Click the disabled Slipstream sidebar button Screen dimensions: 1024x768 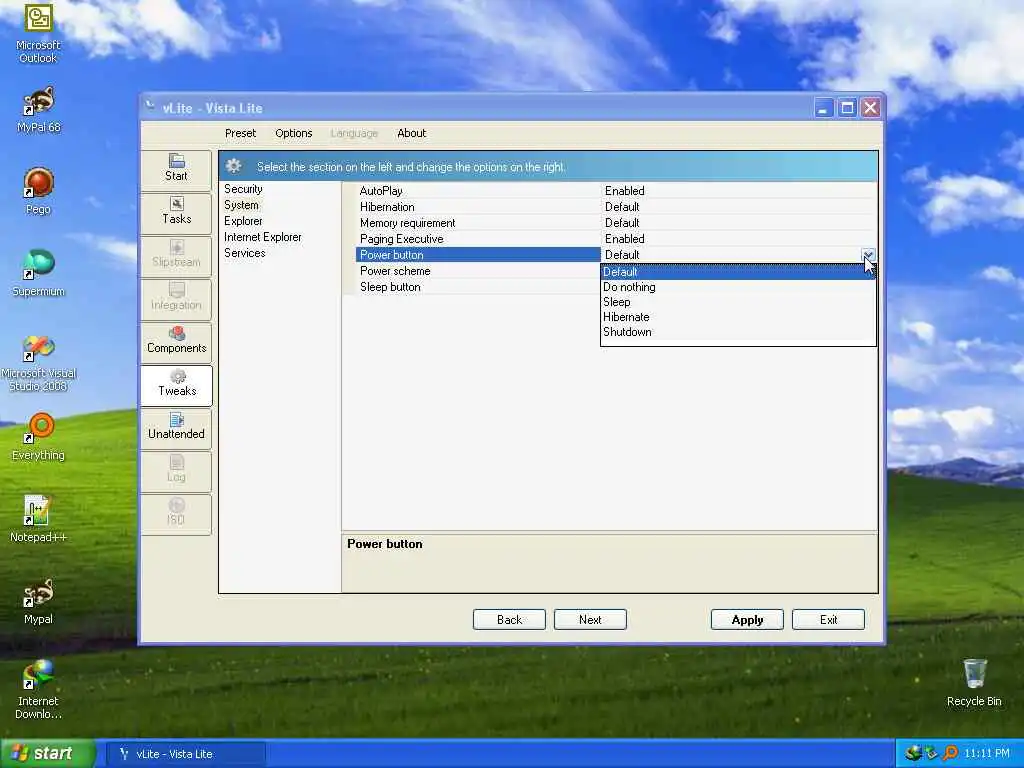(x=176, y=255)
